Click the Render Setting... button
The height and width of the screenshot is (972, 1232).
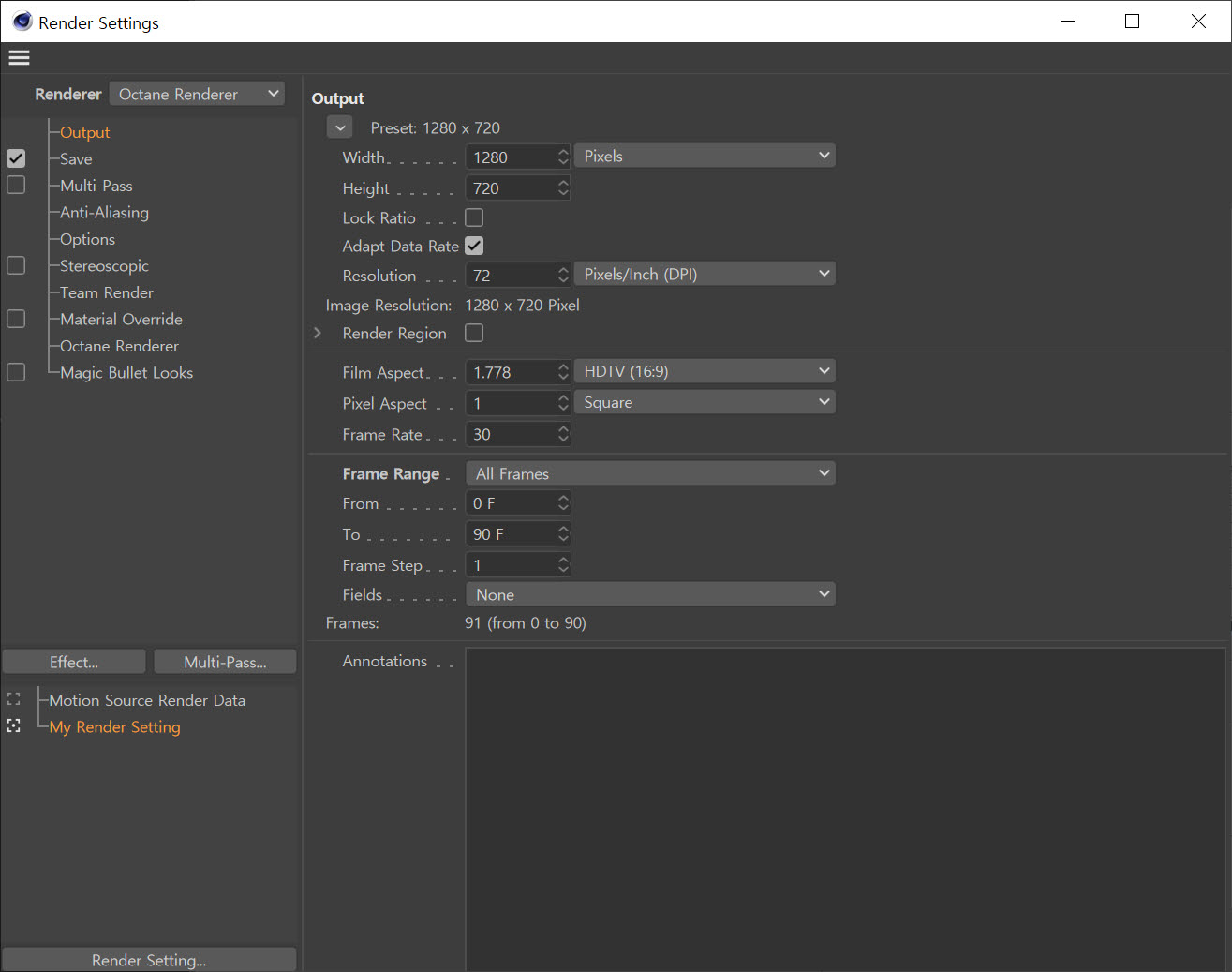tap(149, 960)
